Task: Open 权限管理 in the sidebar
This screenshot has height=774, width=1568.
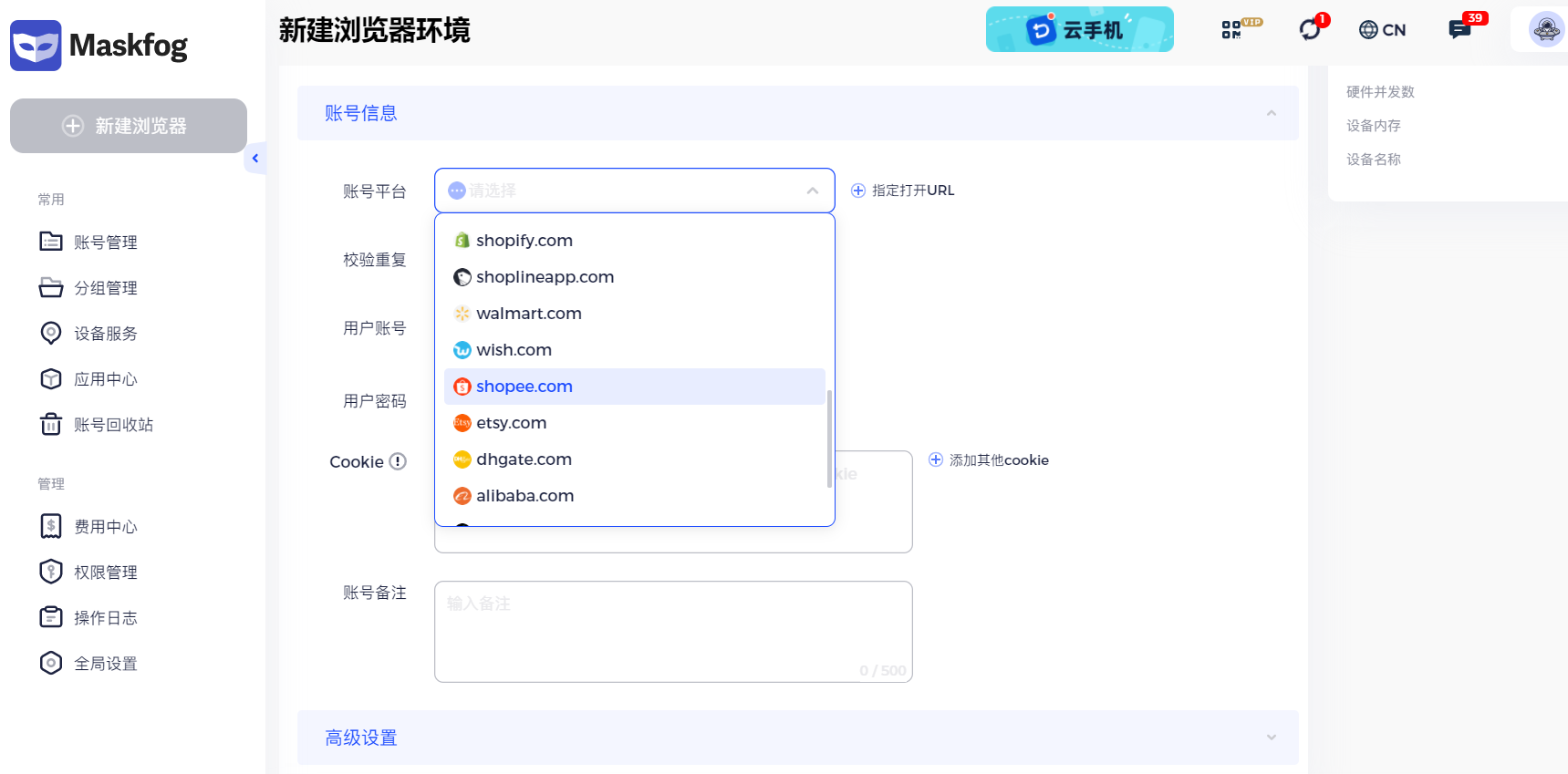Action: tap(106, 573)
